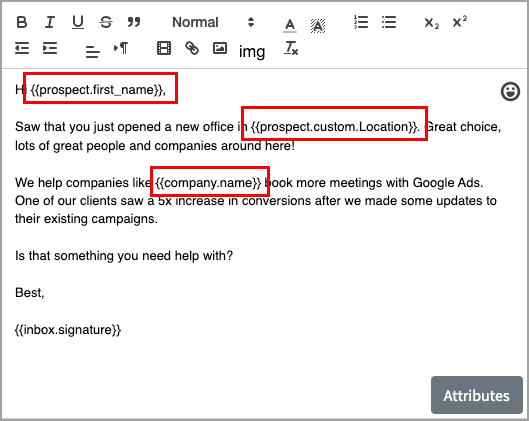Click the Attributes button

point(477,395)
